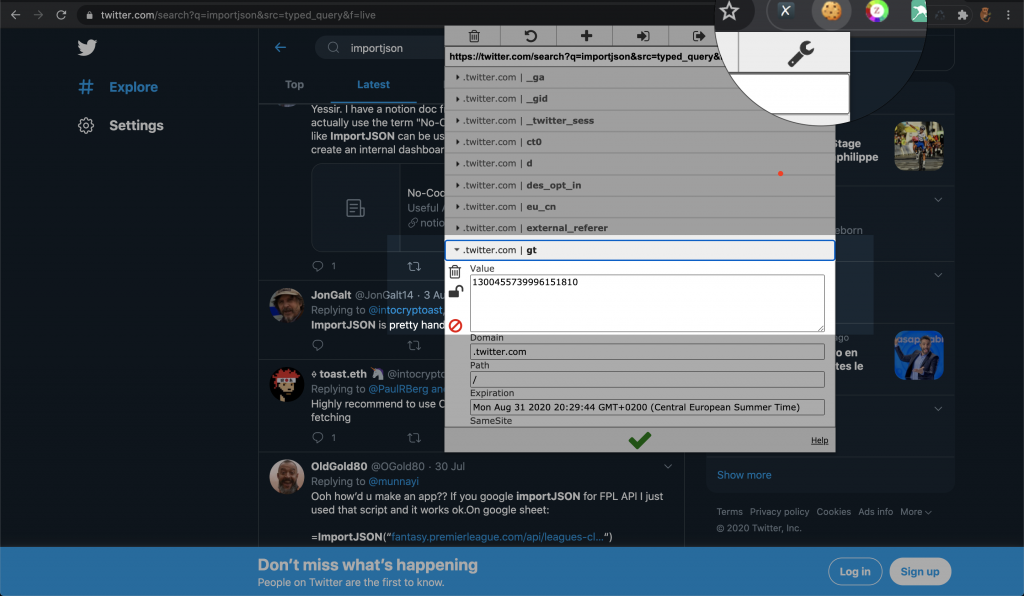Open the Extensions puzzle-piece menu
This screenshot has width=1024, height=596.
[x=962, y=15]
